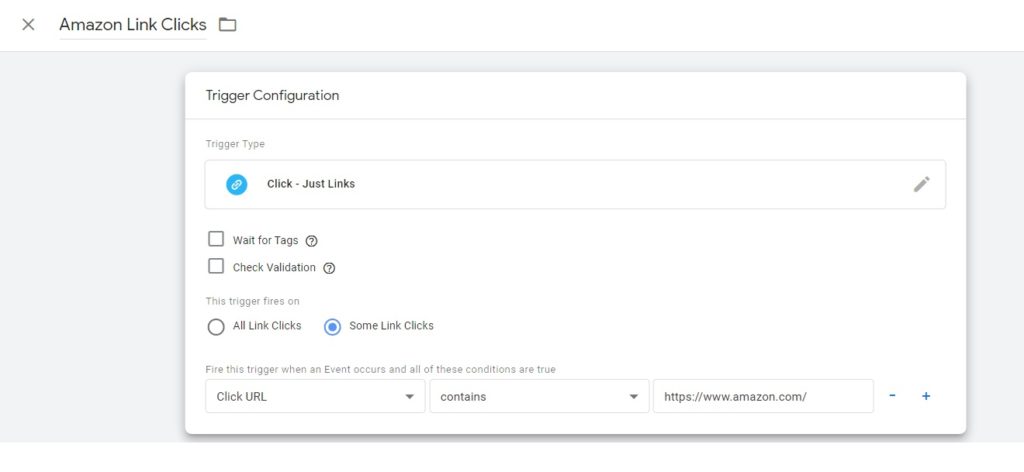The height and width of the screenshot is (472, 1024).
Task: Open help icon next to Wait for Tags
Action: (x=311, y=241)
